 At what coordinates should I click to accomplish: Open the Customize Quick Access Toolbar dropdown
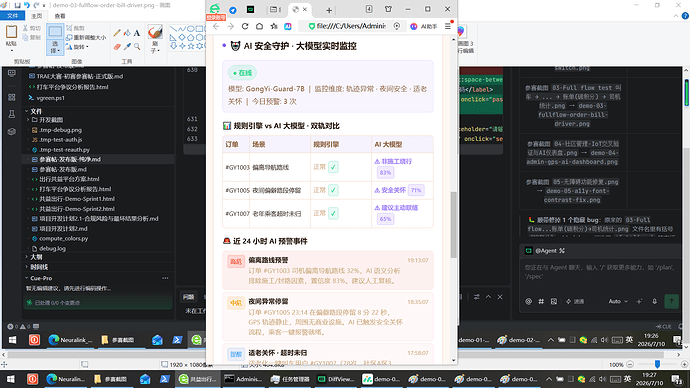(44, 5)
